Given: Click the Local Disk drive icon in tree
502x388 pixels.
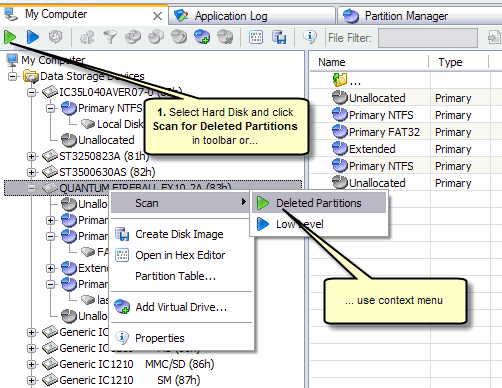Looking at the screenshot, I should tap(88, 124).
